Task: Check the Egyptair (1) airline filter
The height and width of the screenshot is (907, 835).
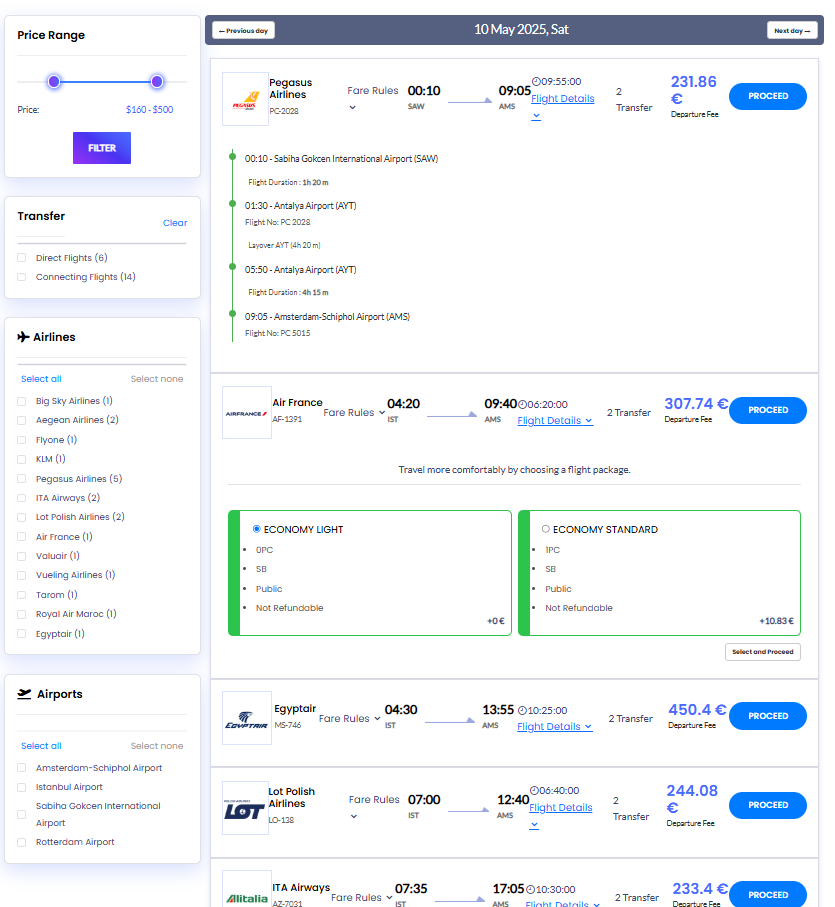Action: pyautogui.click(x=22, y=634)
